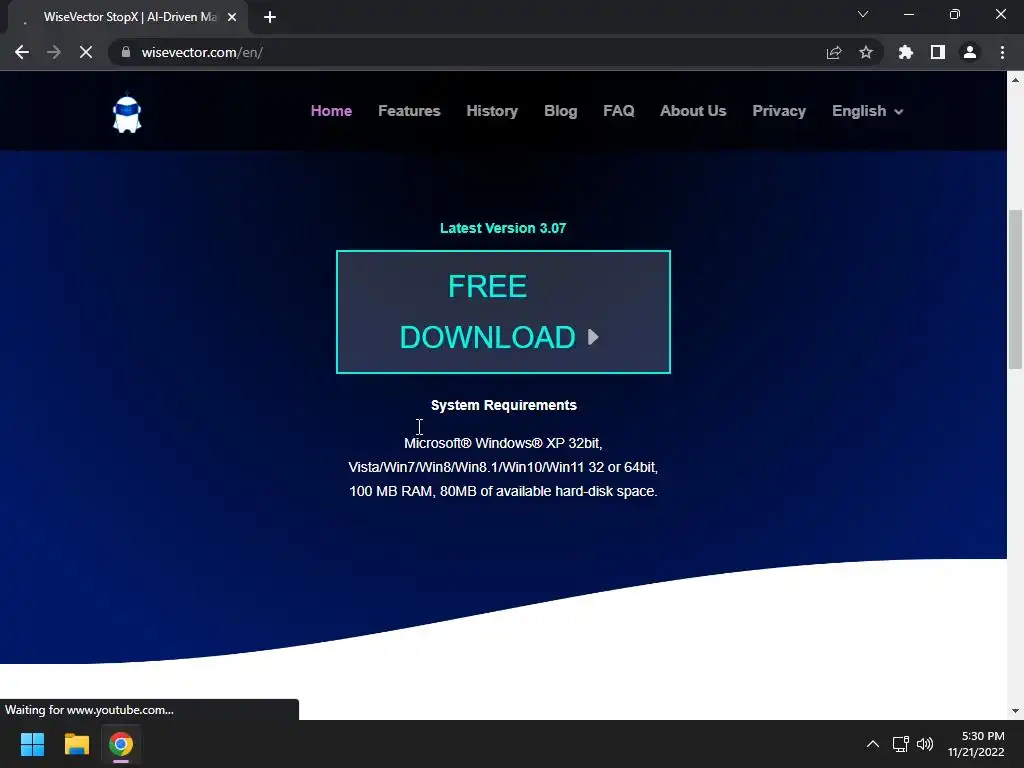
Task: Stop page loading with the X button
Action: pyautogui.click(x=86, y=52)
